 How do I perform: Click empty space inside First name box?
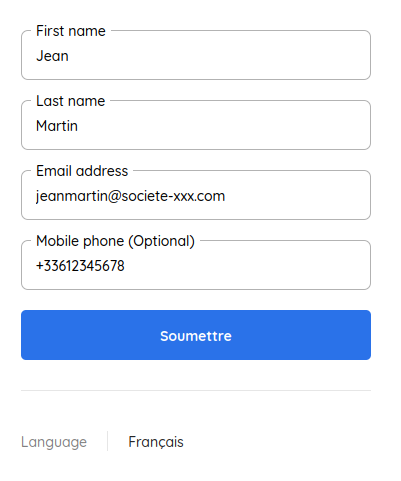coord(220,56)
